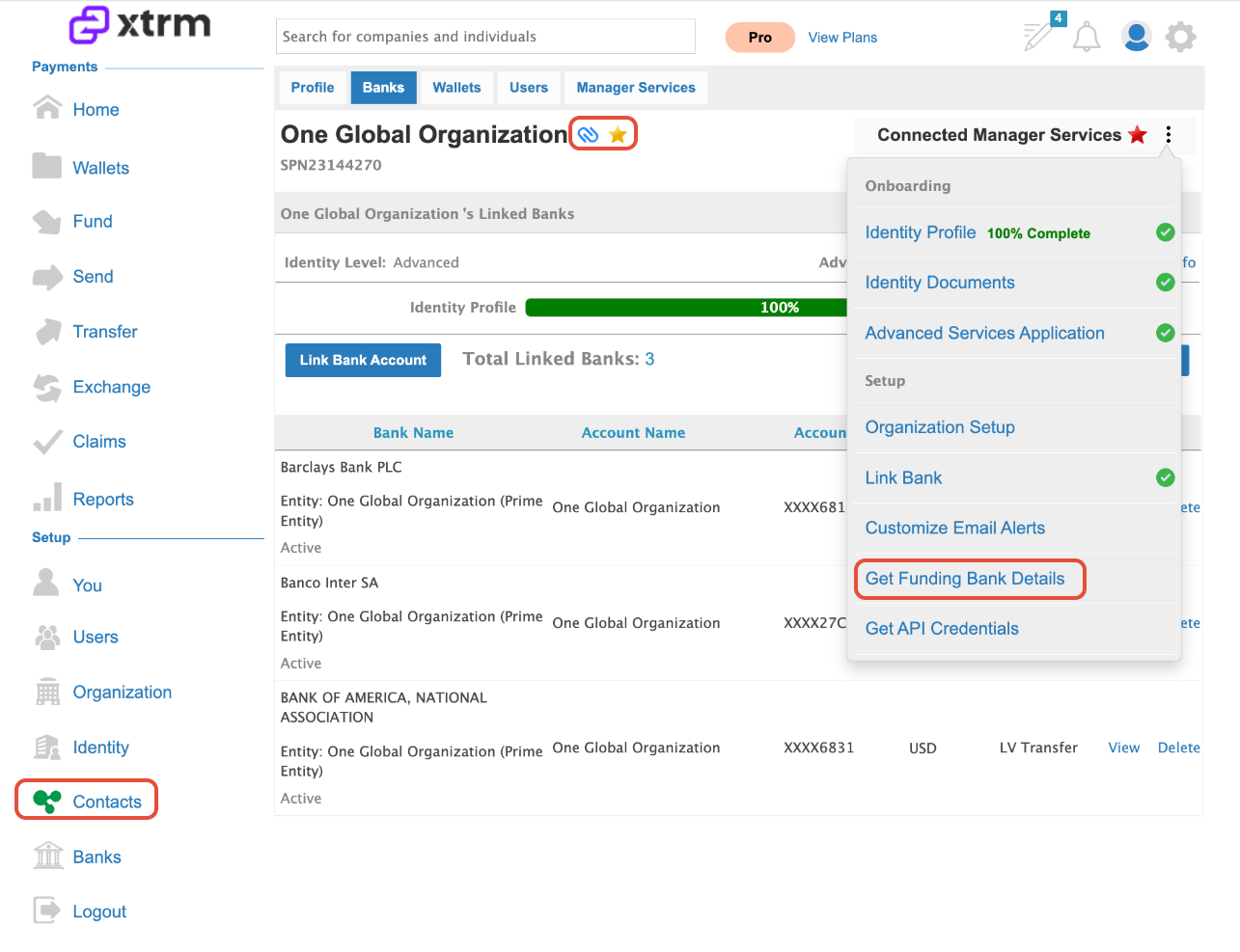
Task: Choose Organization Setup from menu
Action: point(940,427)
